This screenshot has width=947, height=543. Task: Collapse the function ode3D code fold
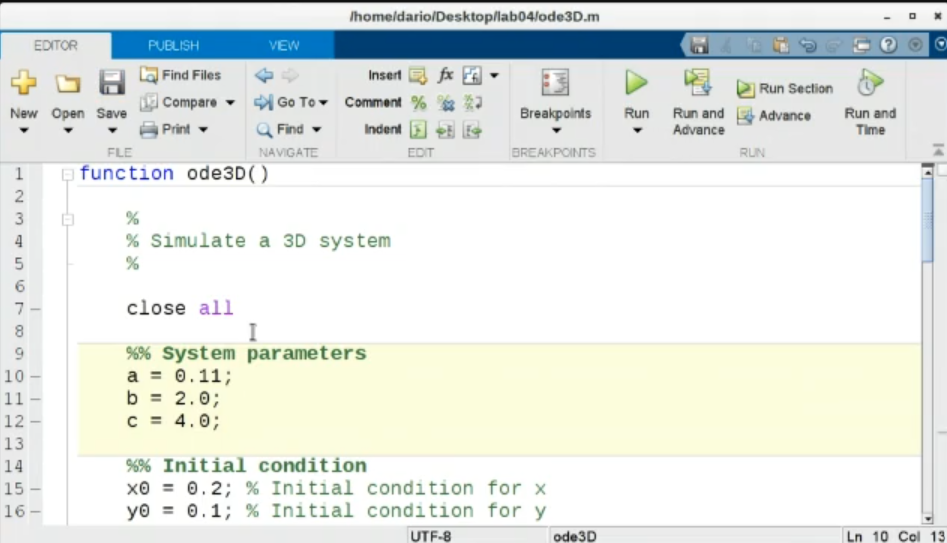click(x=68, y=174)
